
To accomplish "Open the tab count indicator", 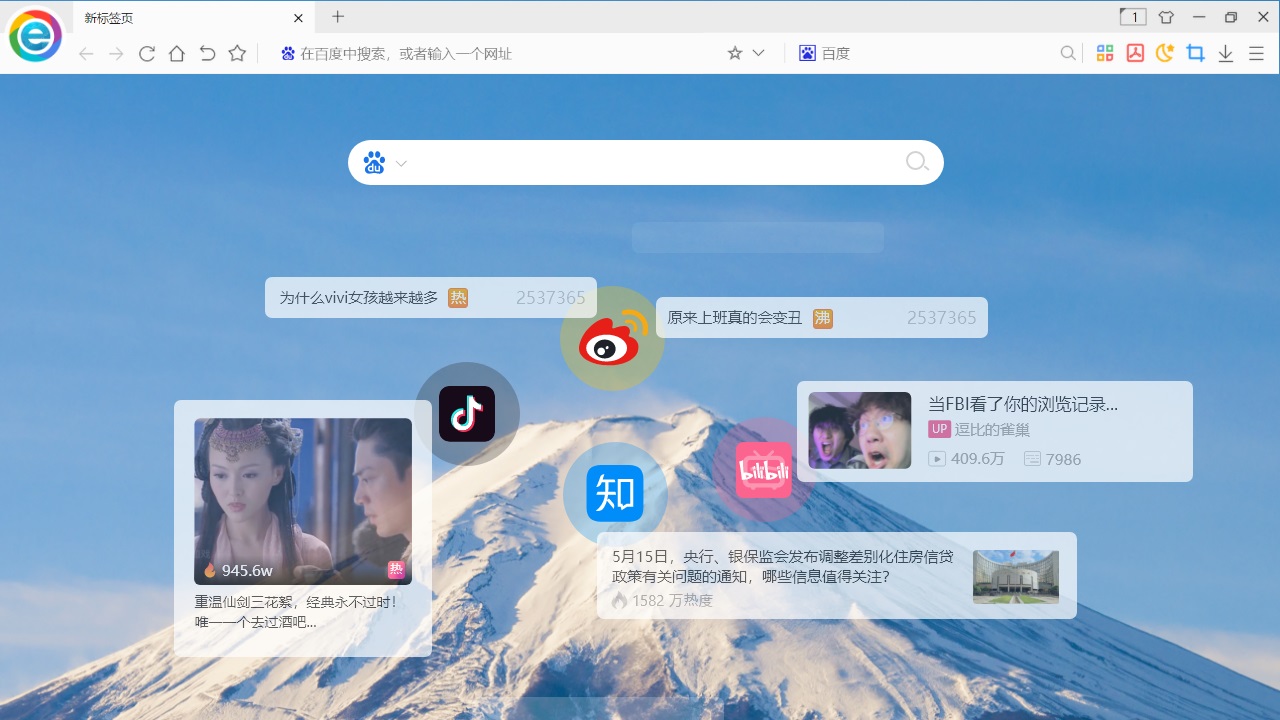I will point(1132,17).
